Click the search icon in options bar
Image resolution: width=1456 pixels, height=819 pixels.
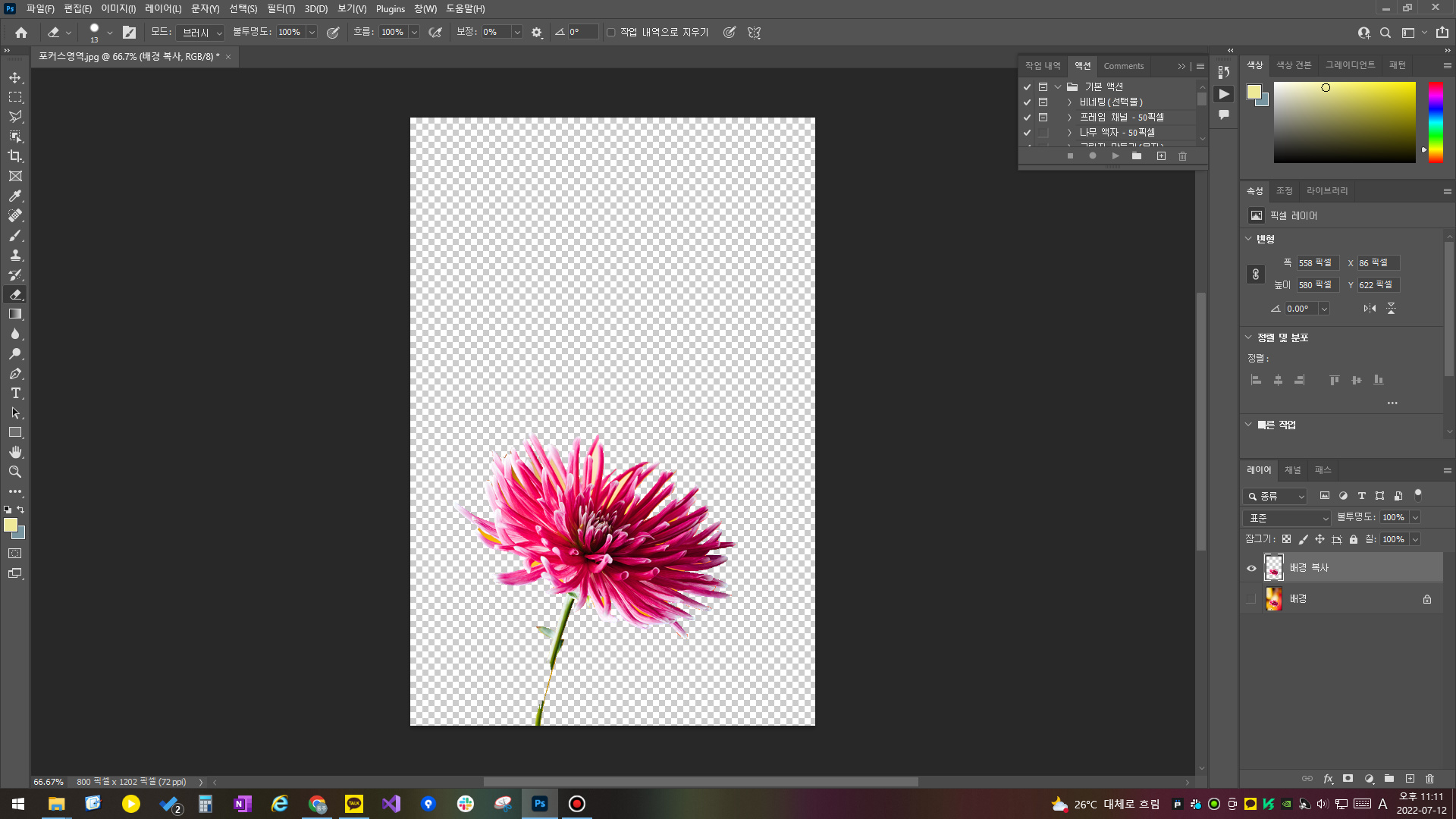click(1385, 33)
